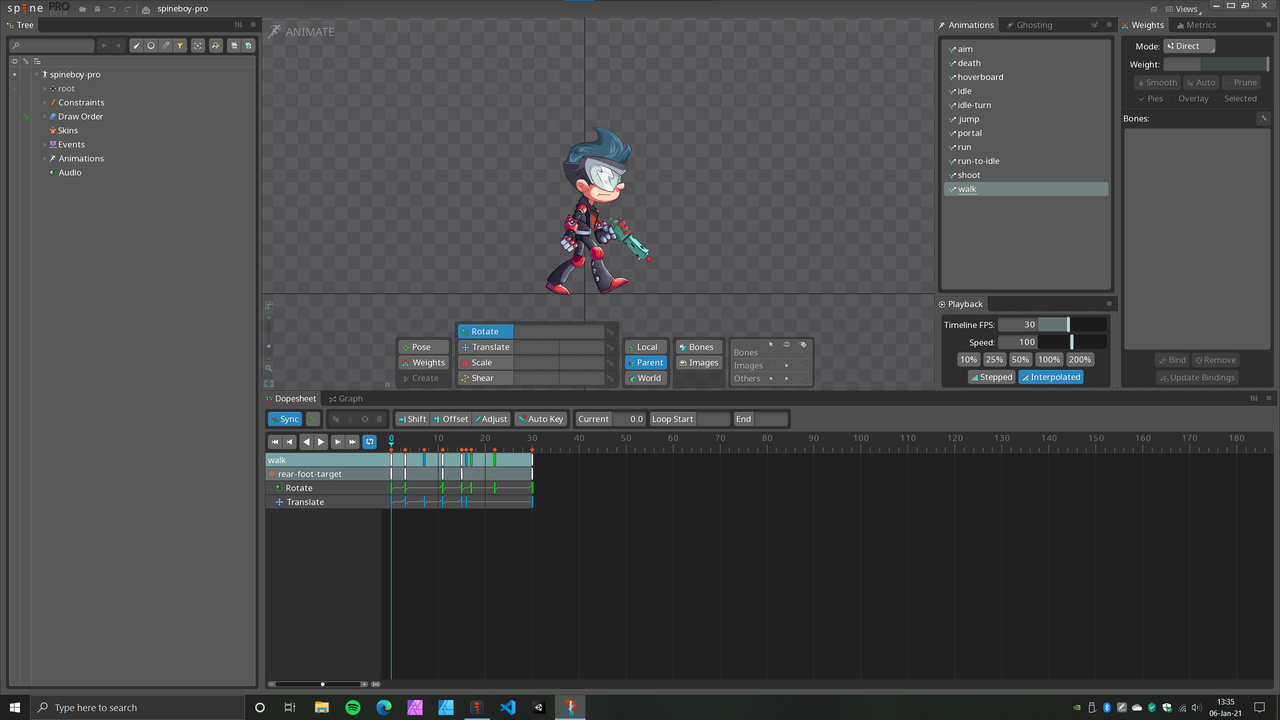
Task: Expand the Animations tree node
Action: pos(45,159)
